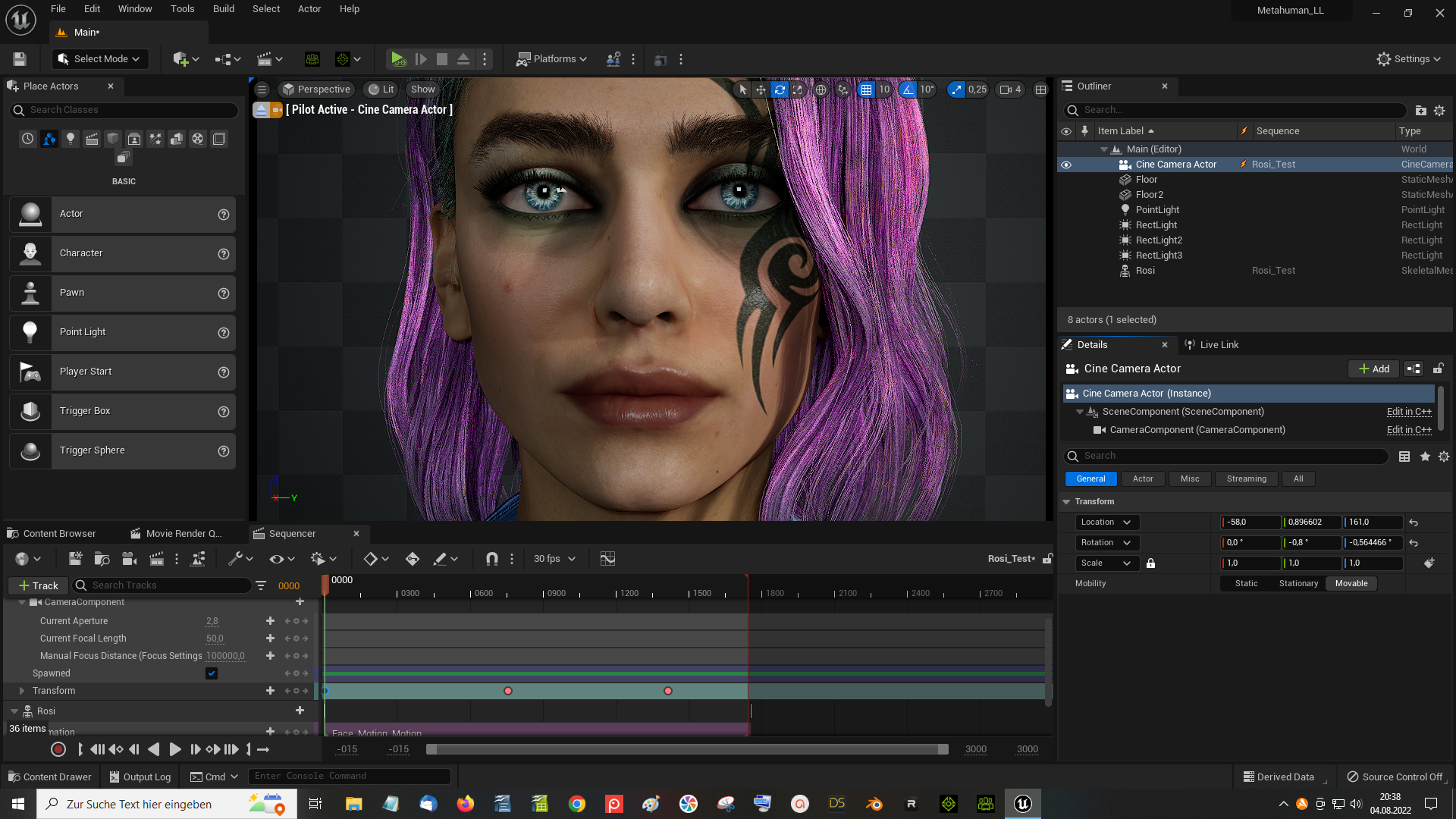Click the Add button in Details panel
The image size is (1456, 819).
click(x=1374, y=368)
